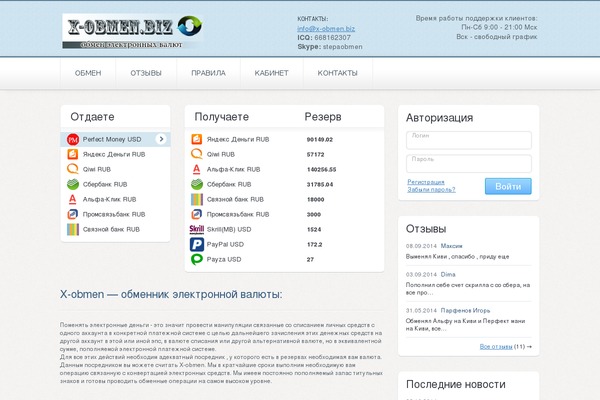Select Perfect Money USD icon in Отдаете
600x400 pixels.
[73, 139]
